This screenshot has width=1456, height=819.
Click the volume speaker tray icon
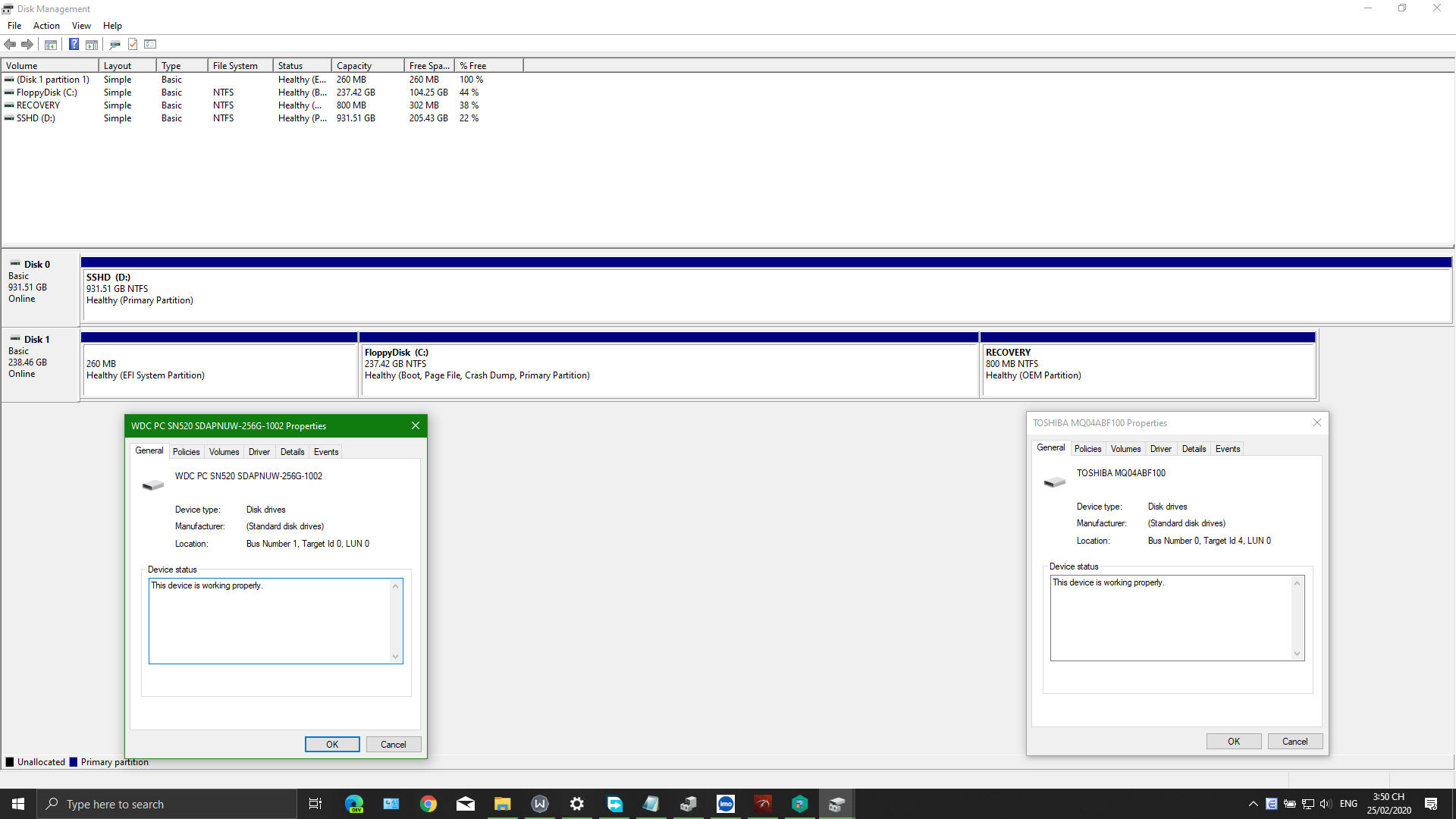pyautogui.click(x=1326, y=804)
